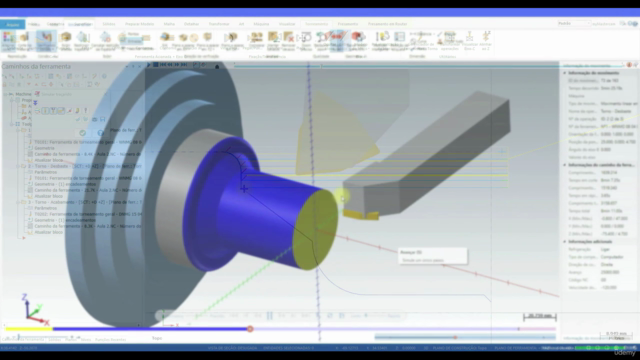
Task: Click the stop icon on simulation bar
Action: (x=156, y=65)
